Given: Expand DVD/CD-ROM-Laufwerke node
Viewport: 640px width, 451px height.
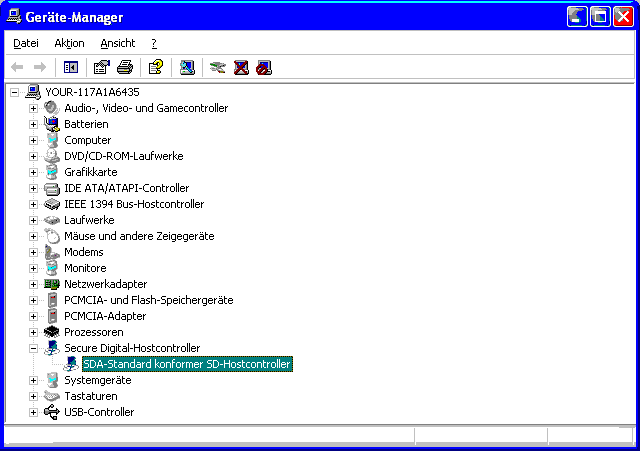Looking at the screenshot, I should click(33, 156).
